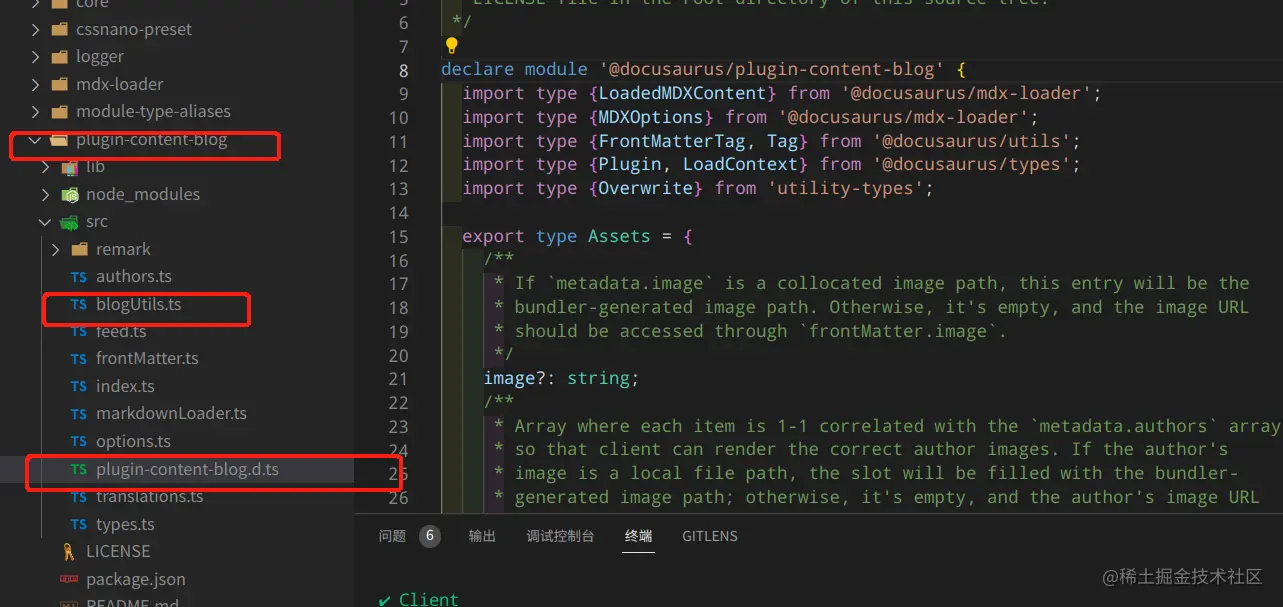Open the 调试控制台 panel tab
The height and width of the screenshot is (607, 1283).
(x=560, y=536)
